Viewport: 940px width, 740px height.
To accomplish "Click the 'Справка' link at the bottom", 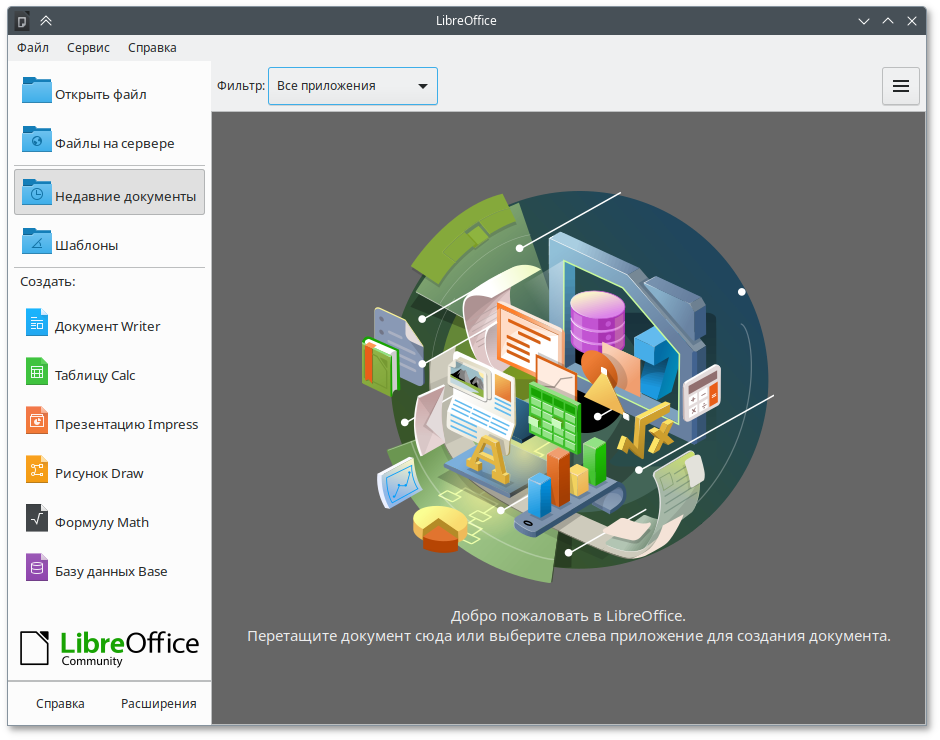I will pos(59,703).
